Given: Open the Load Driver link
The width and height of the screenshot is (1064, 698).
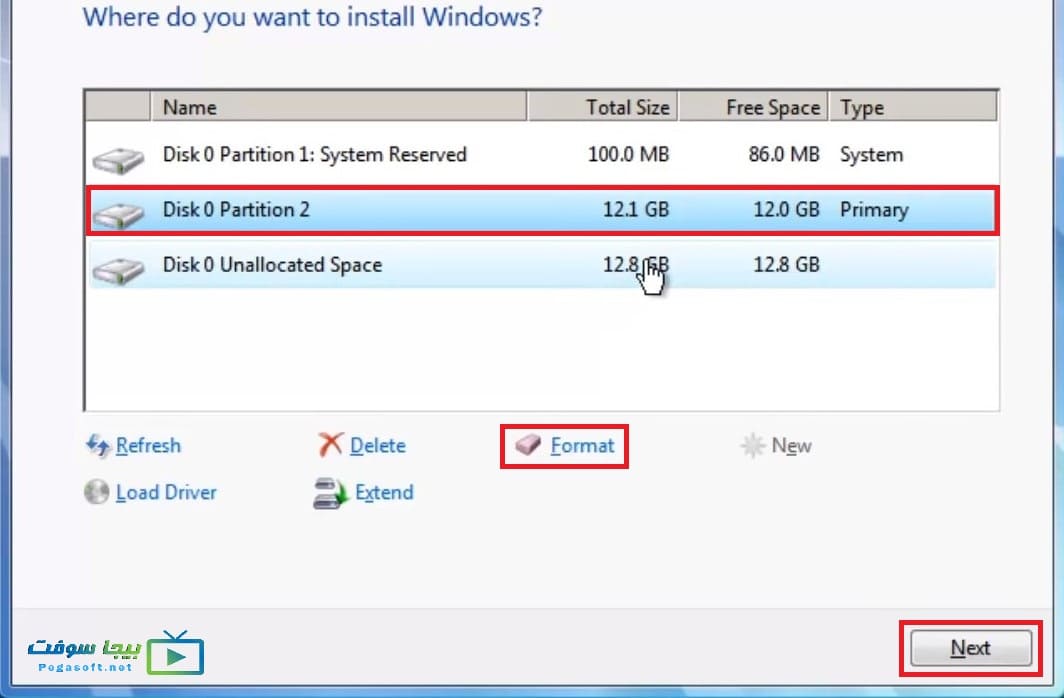Looking at the screenshot, I should 166,492.
